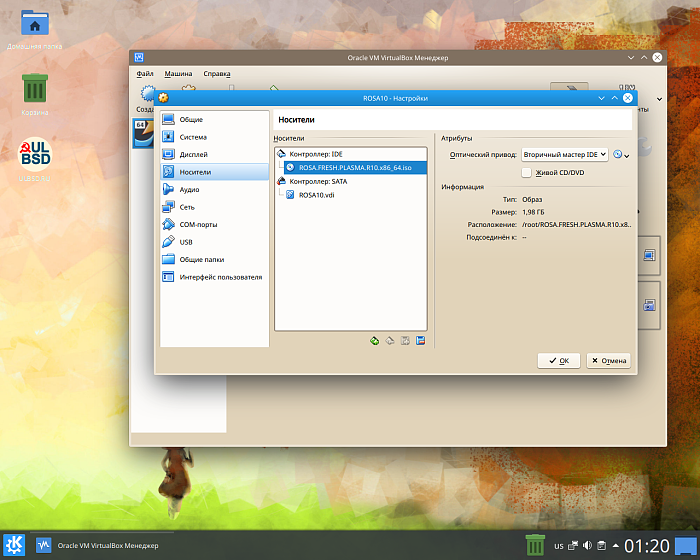Click the remove attachment icon below storage tree
This screenshot has width=700, height=560.
point(420,341)
